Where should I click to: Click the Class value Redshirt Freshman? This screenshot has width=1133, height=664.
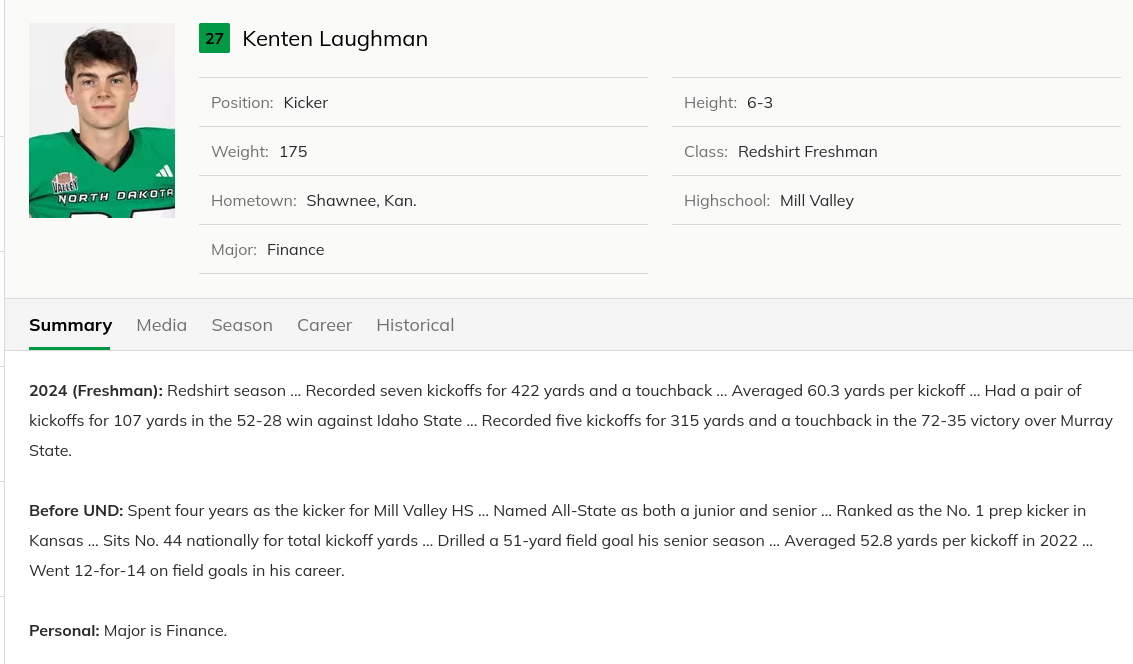pos(807,152)
